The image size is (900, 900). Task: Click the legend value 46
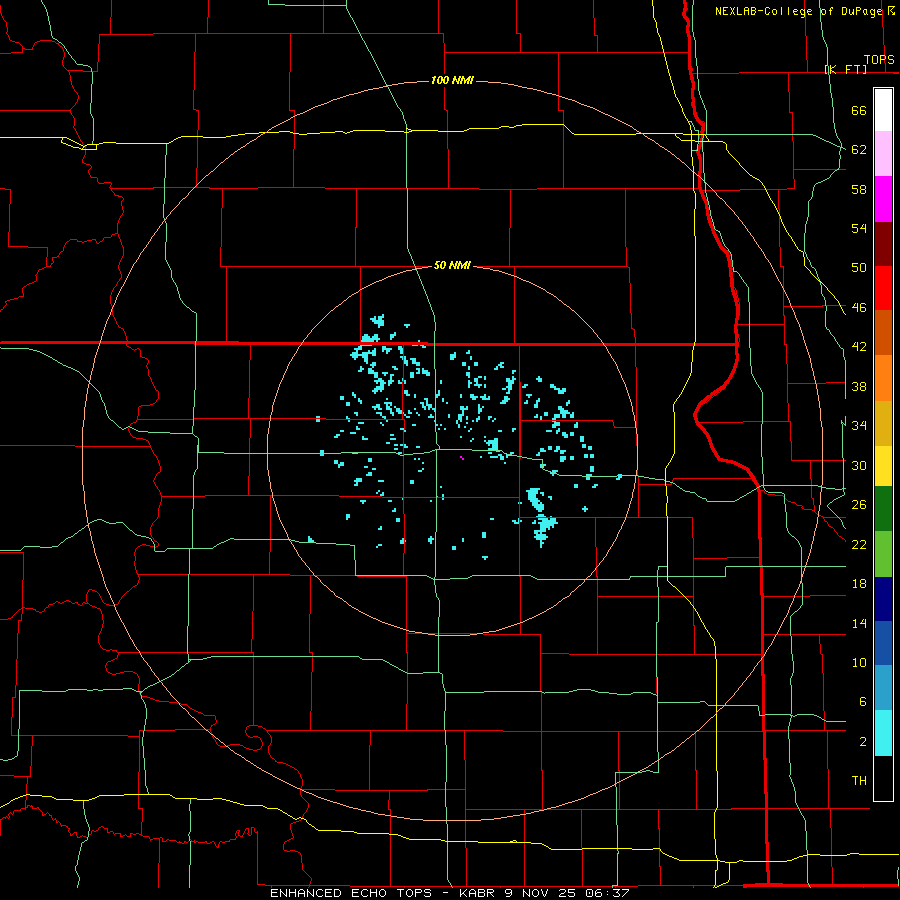pyautogui.click(x=859, y=308)
